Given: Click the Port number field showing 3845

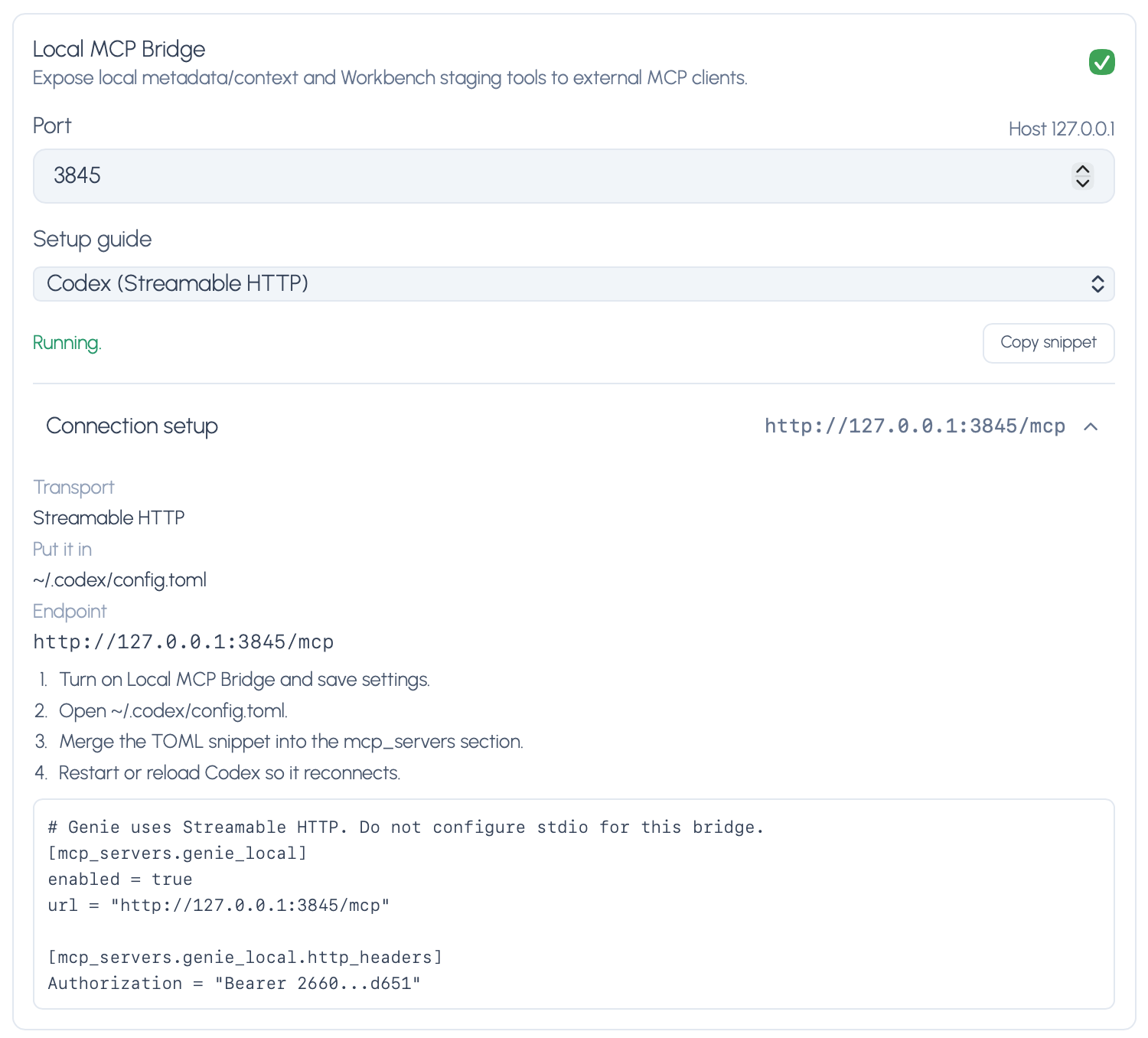Looking at the screenshot, I should tap(573, 176).
